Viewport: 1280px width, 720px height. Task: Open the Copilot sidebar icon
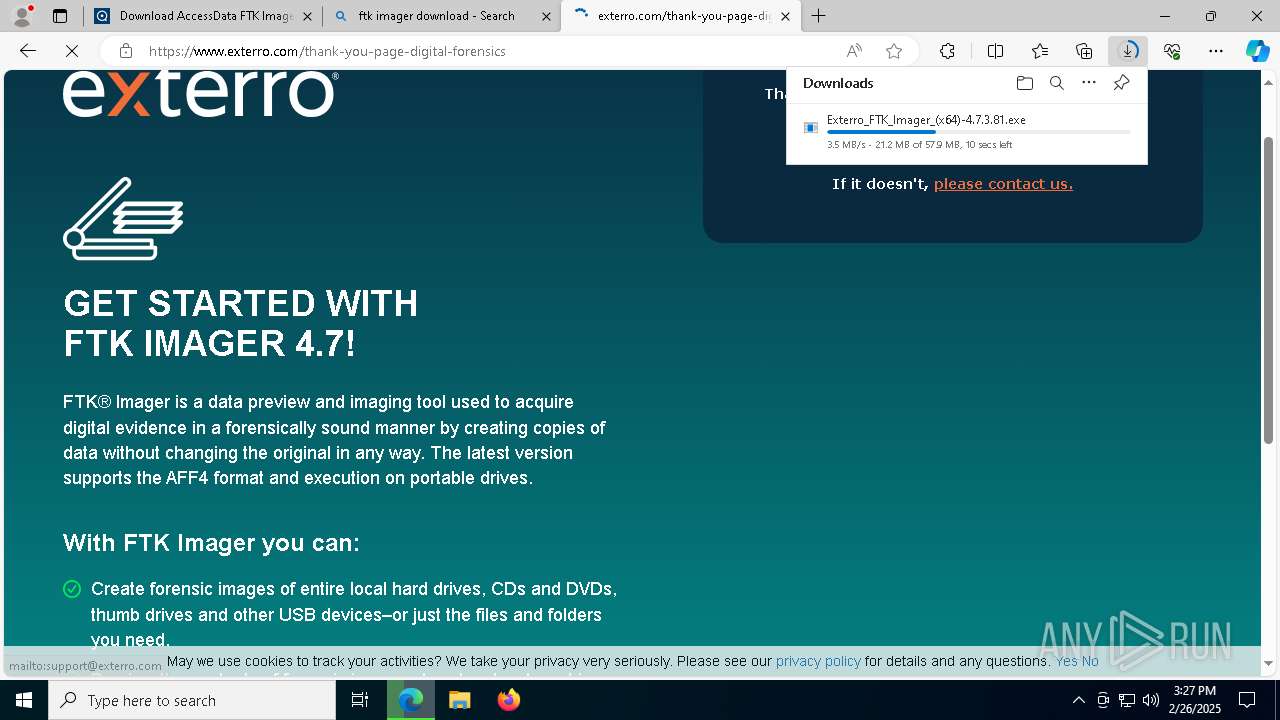pos(1258,51)
